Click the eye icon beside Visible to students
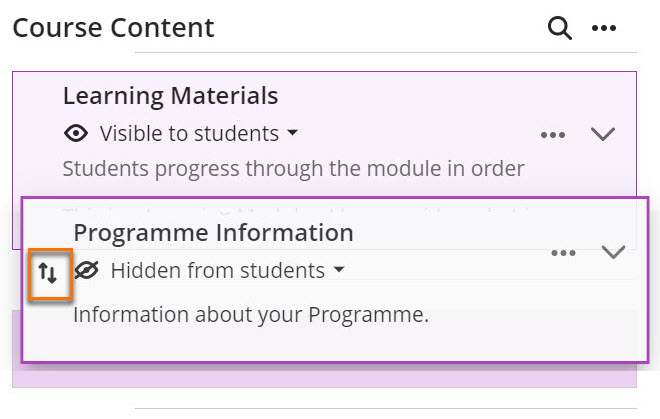660x419 pixels. coord(76,134)
